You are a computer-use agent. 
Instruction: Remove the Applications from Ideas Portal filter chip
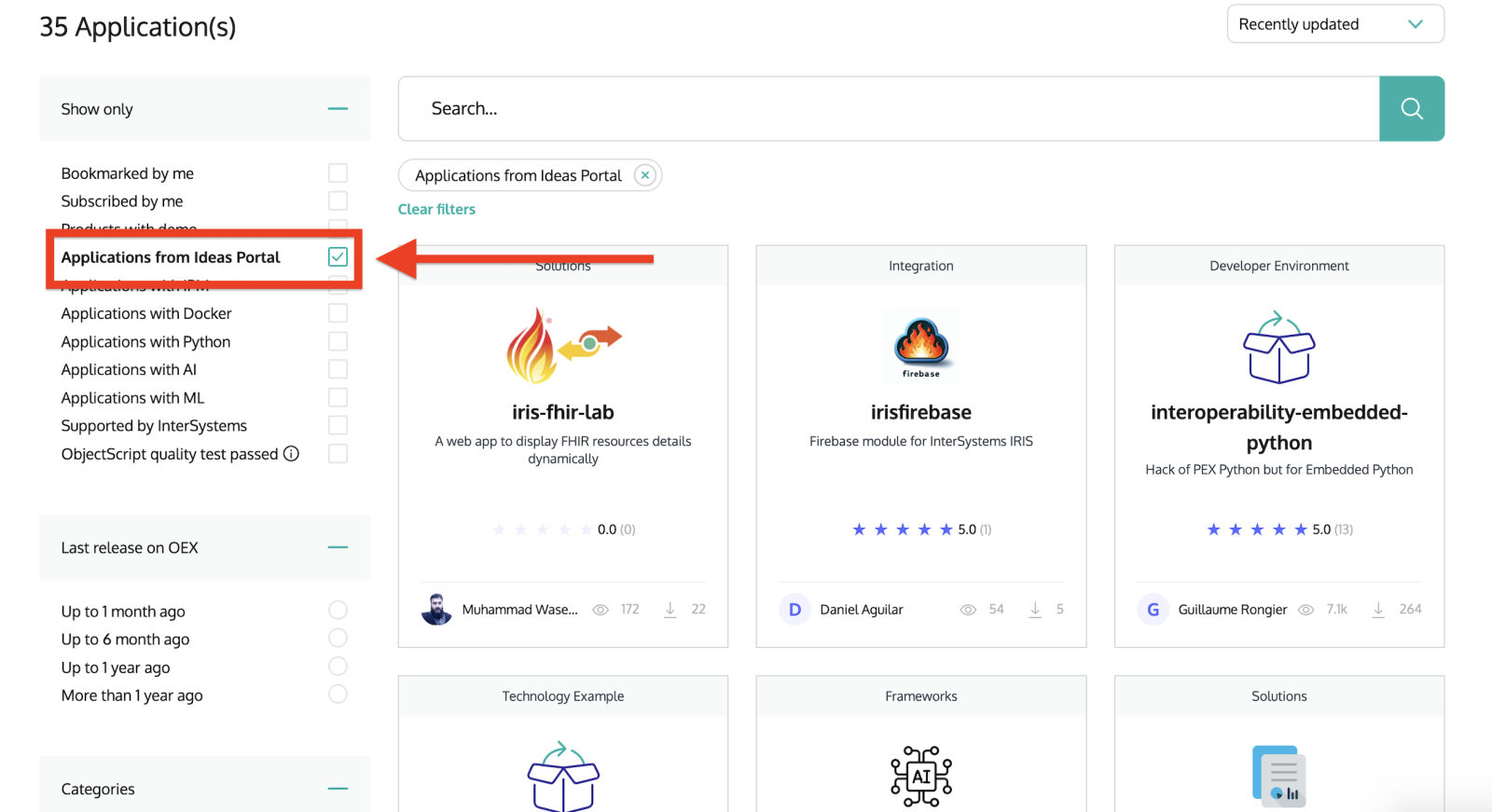tap(645, 175)
